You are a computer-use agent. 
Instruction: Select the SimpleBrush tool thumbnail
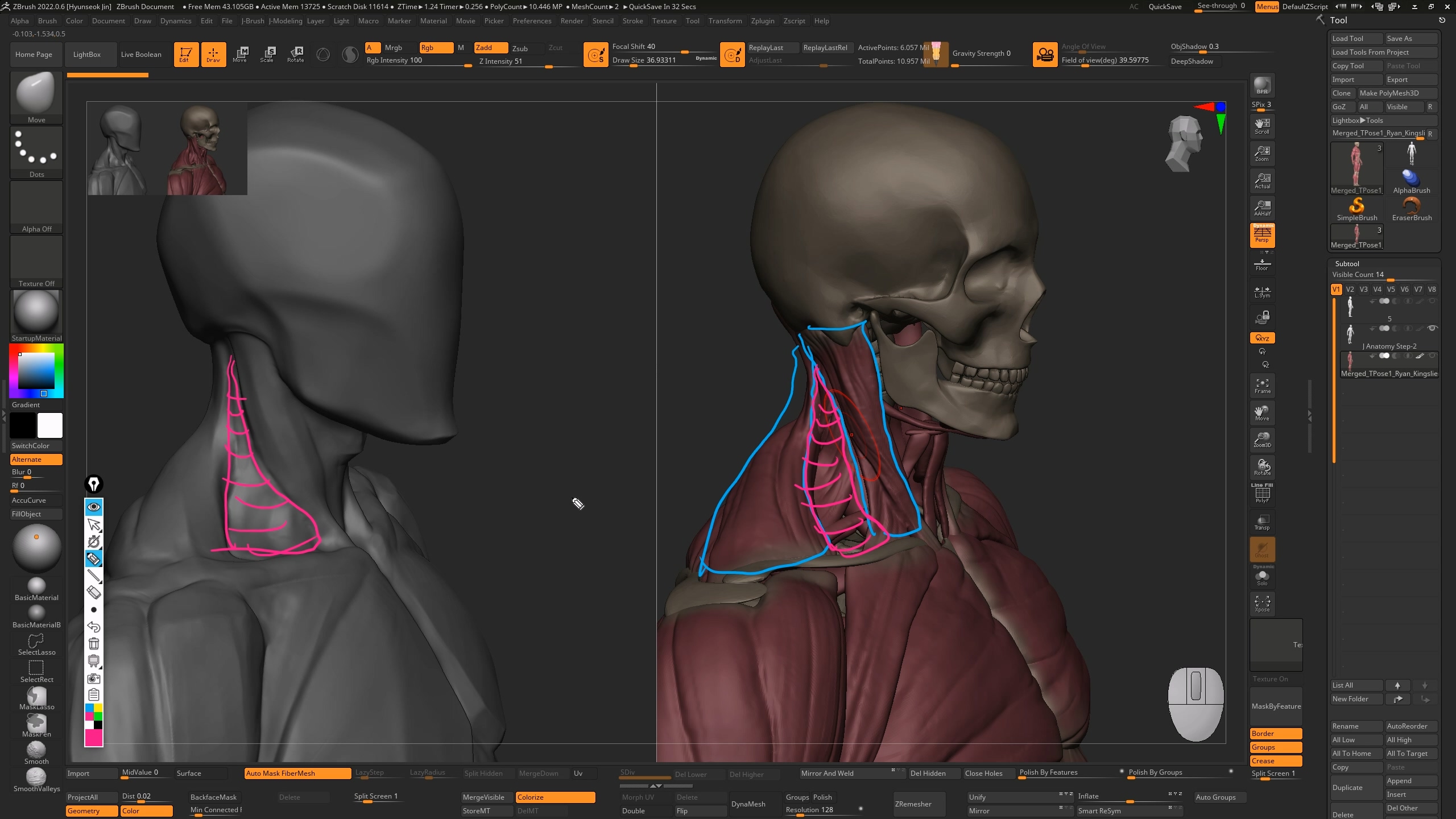click(x=1356, y=209)
